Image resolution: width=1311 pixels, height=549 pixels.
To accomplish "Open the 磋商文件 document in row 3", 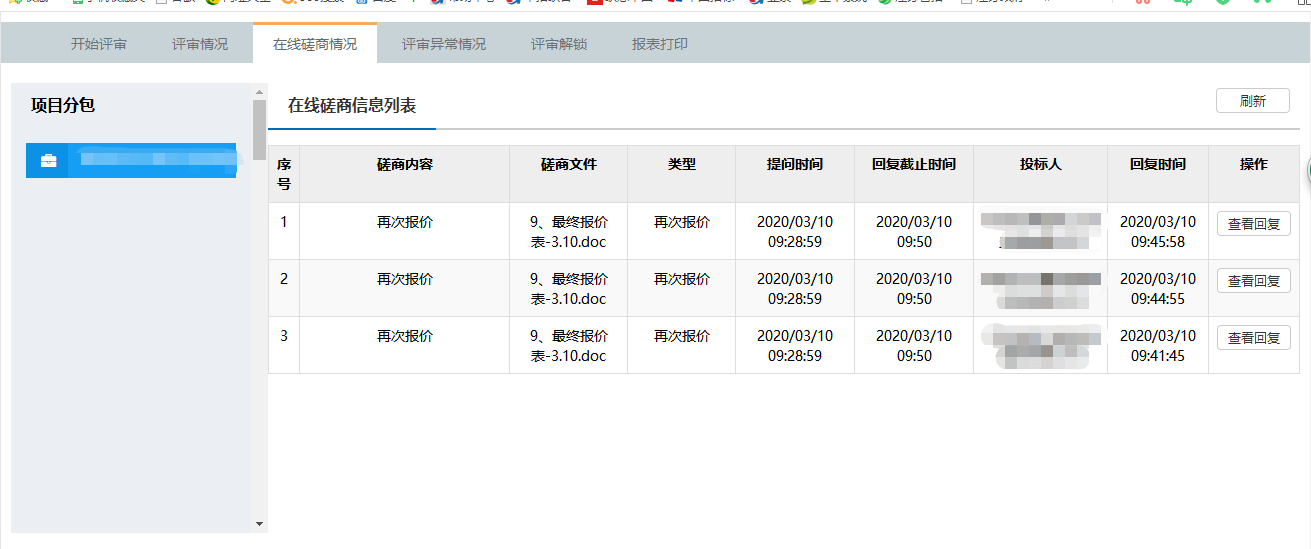I will point(568,346).
